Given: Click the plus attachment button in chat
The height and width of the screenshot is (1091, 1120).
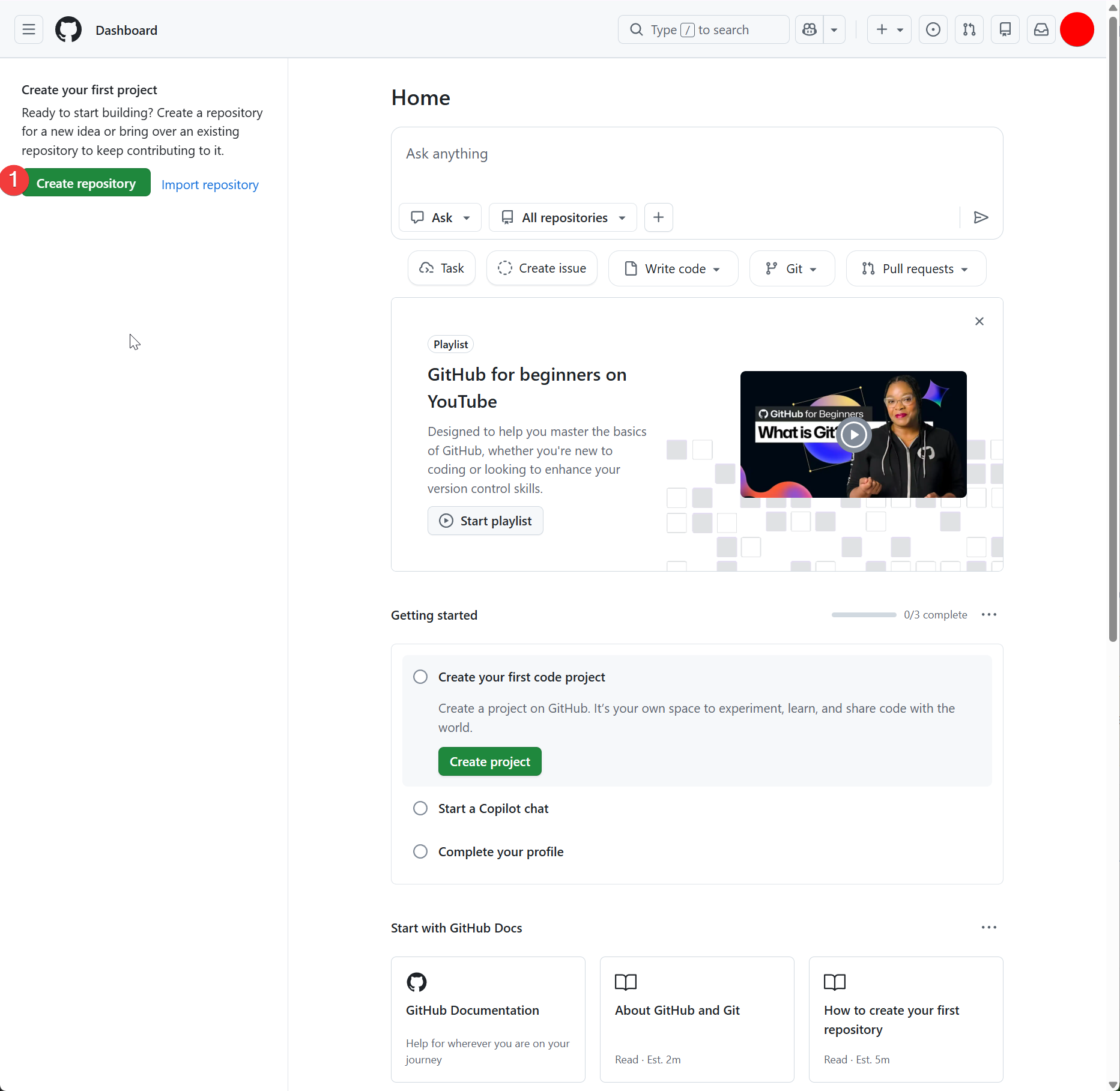Looking at the screenshot, I should pos(659,217).
